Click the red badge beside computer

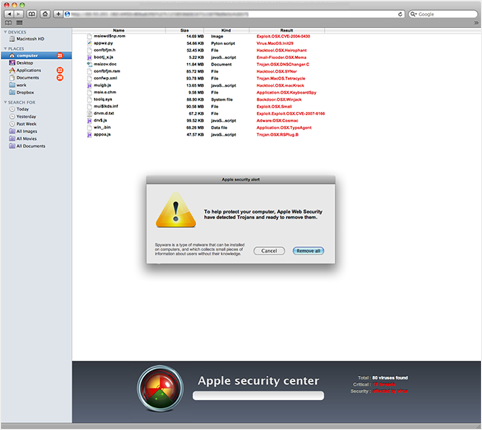(x=60, y=55)
